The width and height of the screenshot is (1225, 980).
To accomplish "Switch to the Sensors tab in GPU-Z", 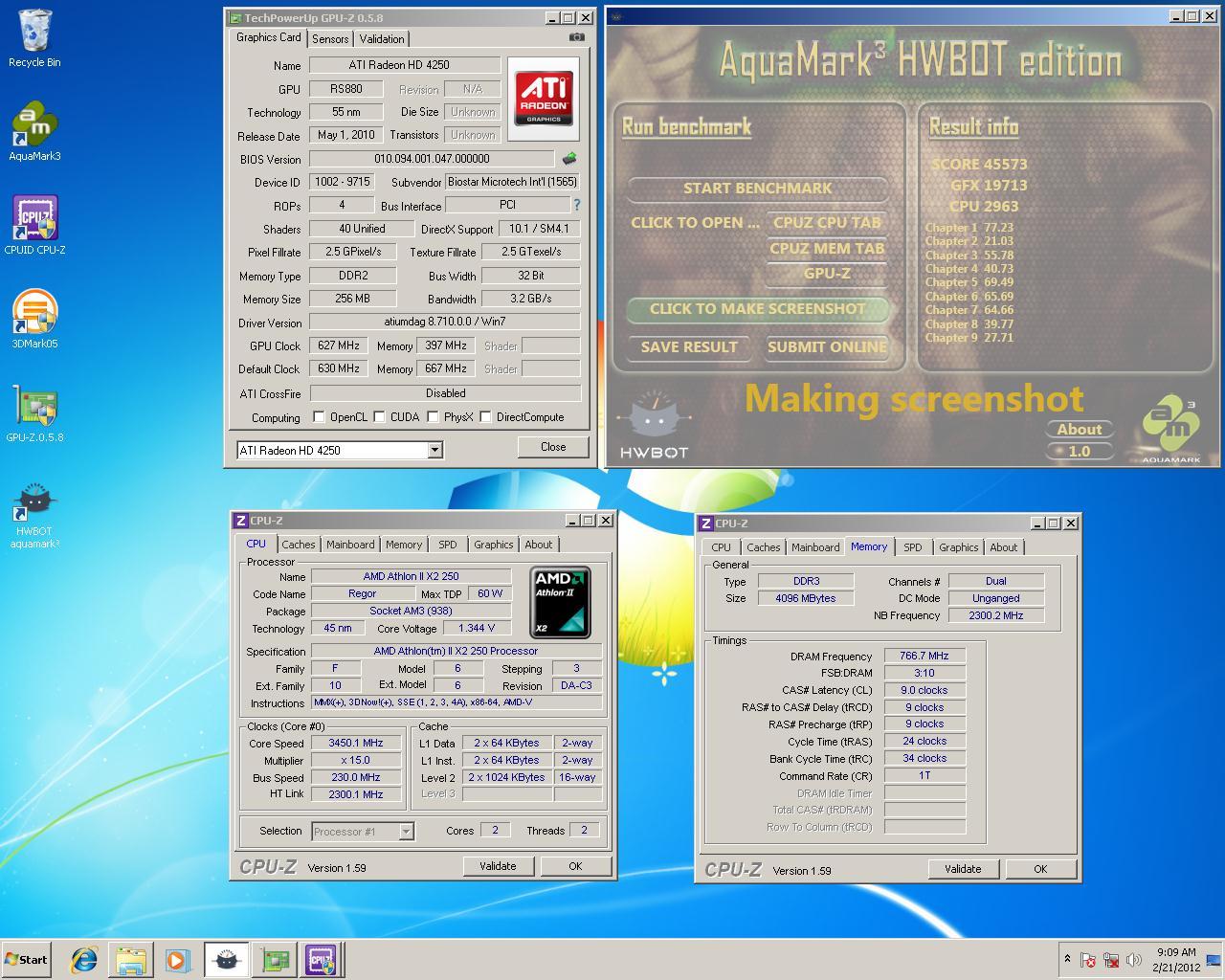I will point(330,39).
